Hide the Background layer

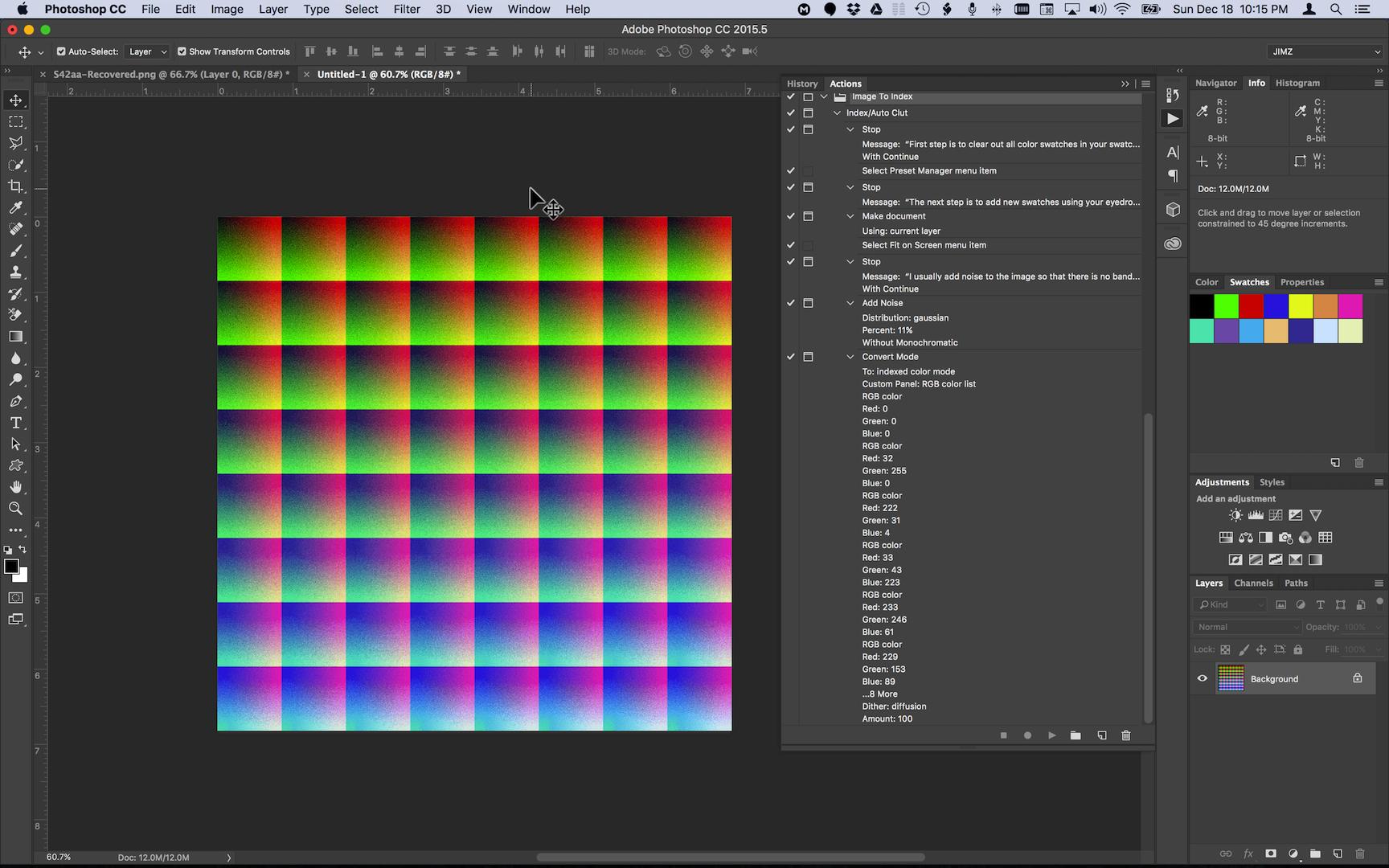[1202, 678]
